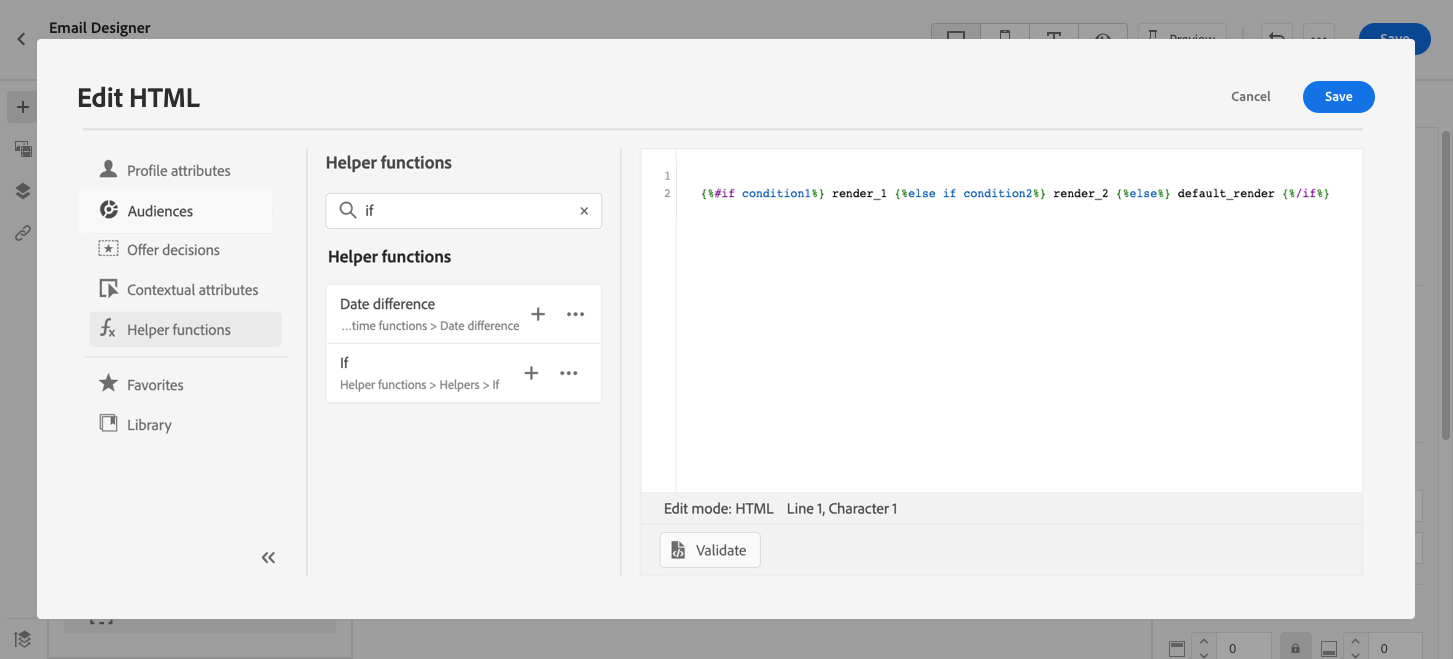
Task: Open Offer decisions section
Action: point(173,250)
